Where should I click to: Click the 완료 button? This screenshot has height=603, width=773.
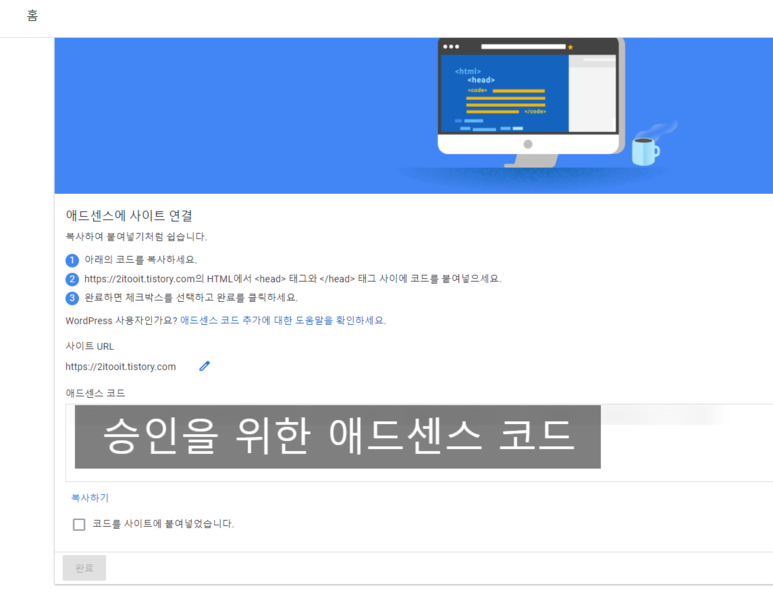[x=84, y=568]
